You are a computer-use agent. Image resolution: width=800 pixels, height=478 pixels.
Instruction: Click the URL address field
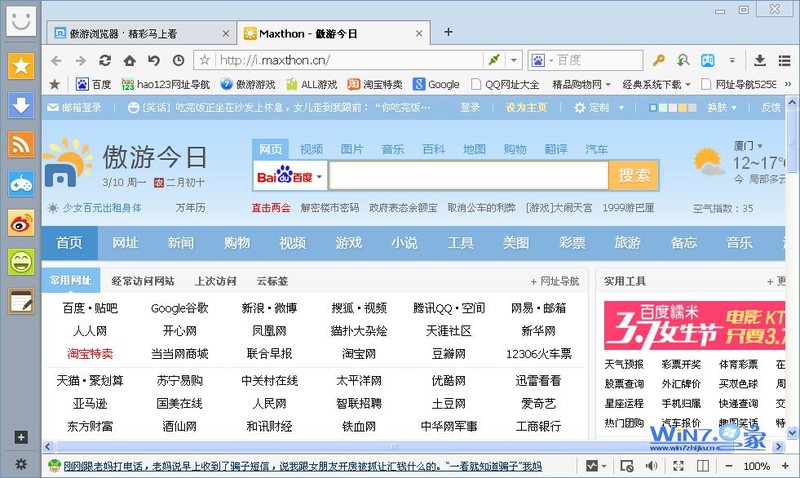(349, 60)
